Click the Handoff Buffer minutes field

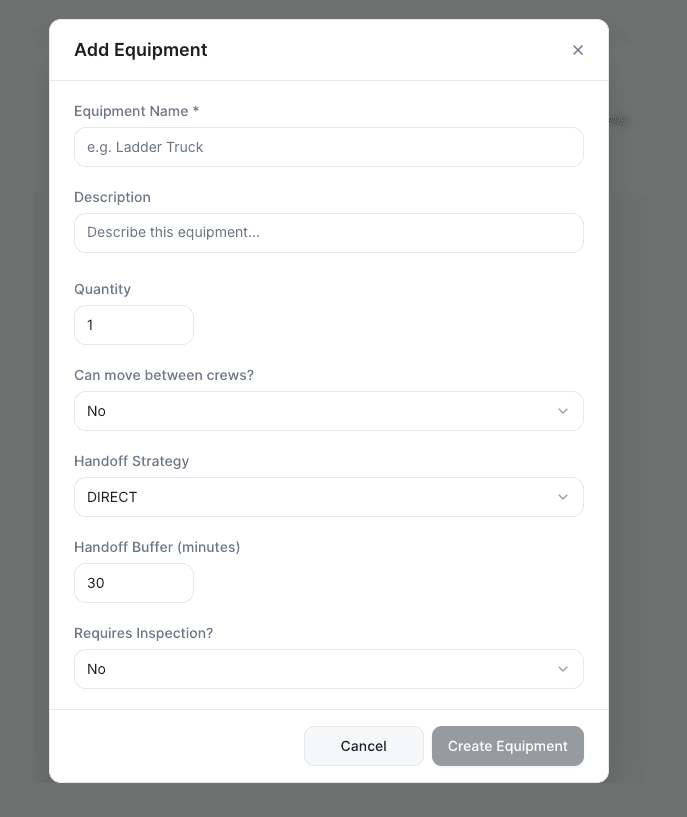tap(134, 583)
